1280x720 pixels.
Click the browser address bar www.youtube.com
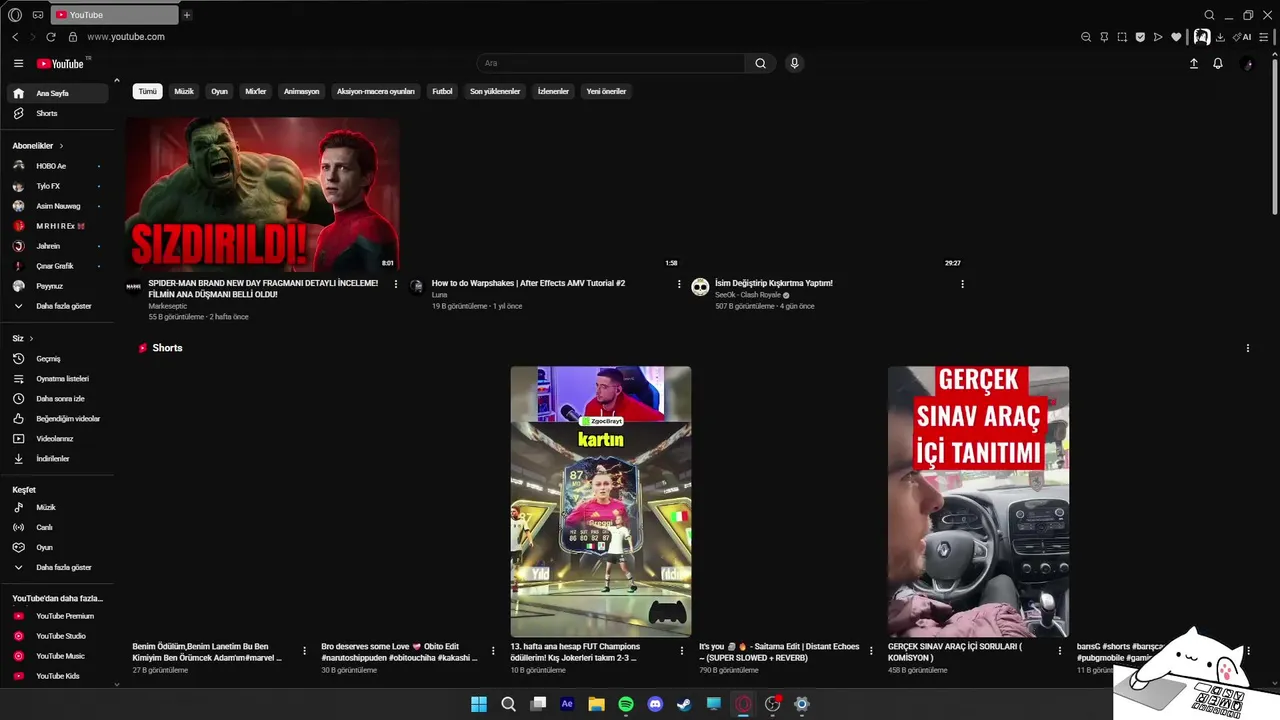pos(126,37)
